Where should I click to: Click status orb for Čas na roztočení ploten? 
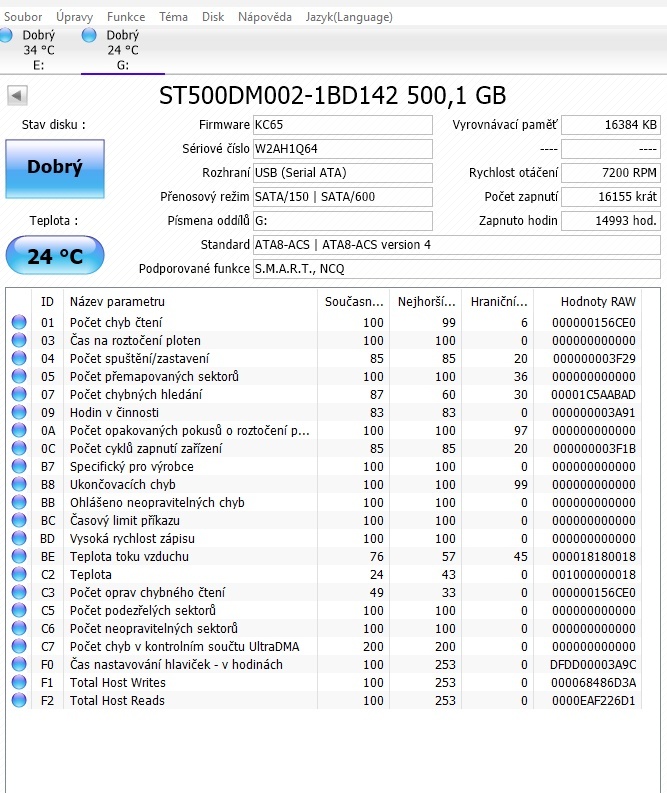19,340
